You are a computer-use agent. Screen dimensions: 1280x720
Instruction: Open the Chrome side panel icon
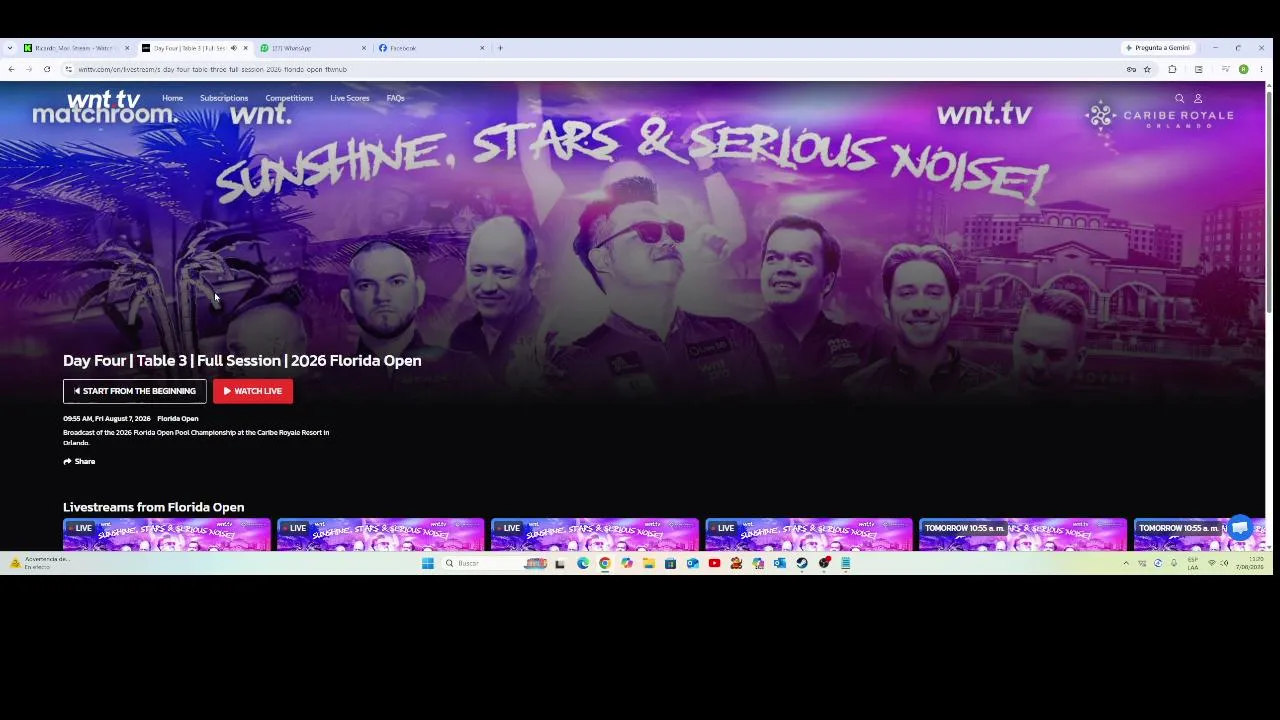(1198, 69)
